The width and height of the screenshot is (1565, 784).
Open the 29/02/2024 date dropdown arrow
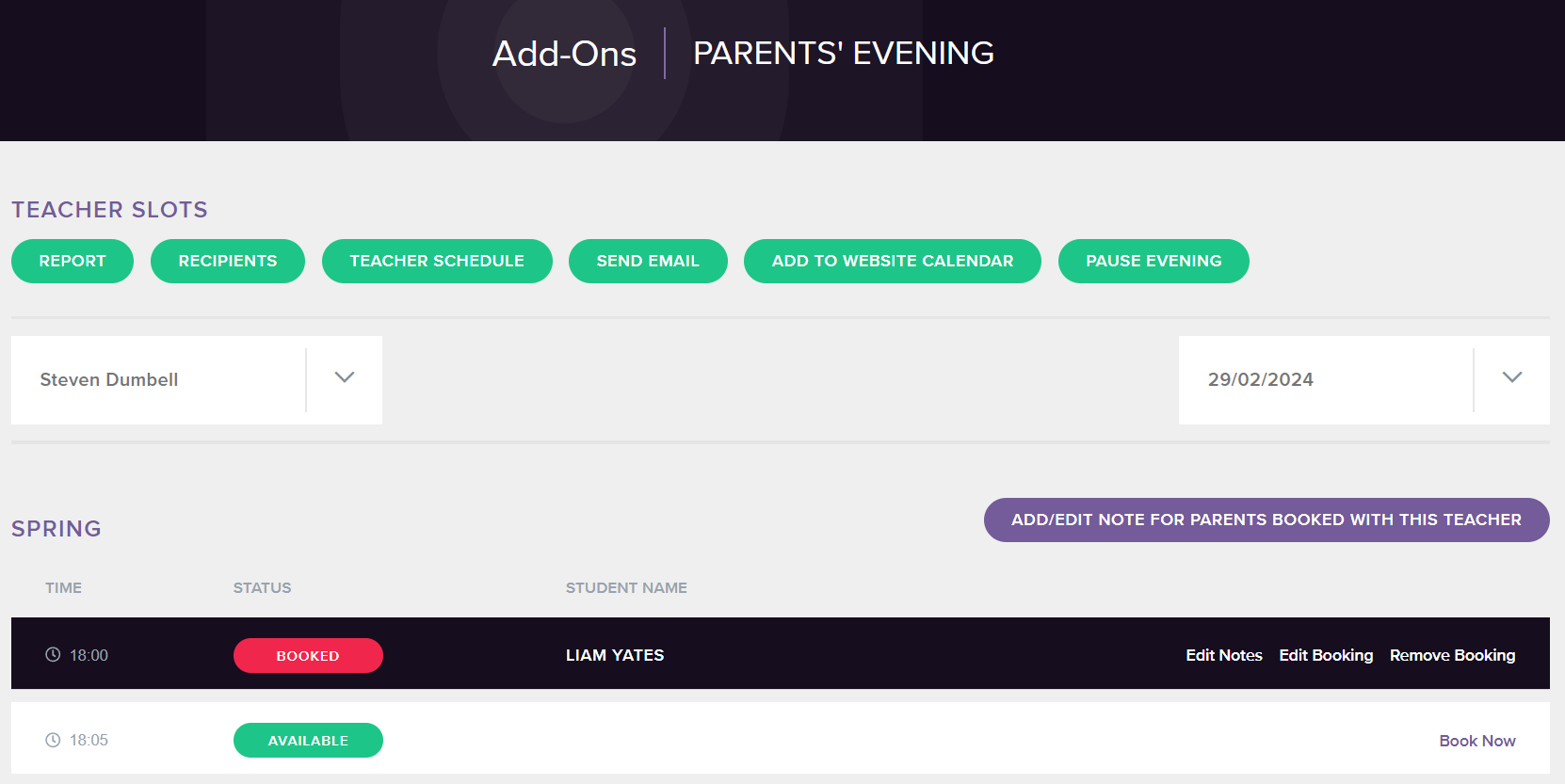tap(1512, 377)
